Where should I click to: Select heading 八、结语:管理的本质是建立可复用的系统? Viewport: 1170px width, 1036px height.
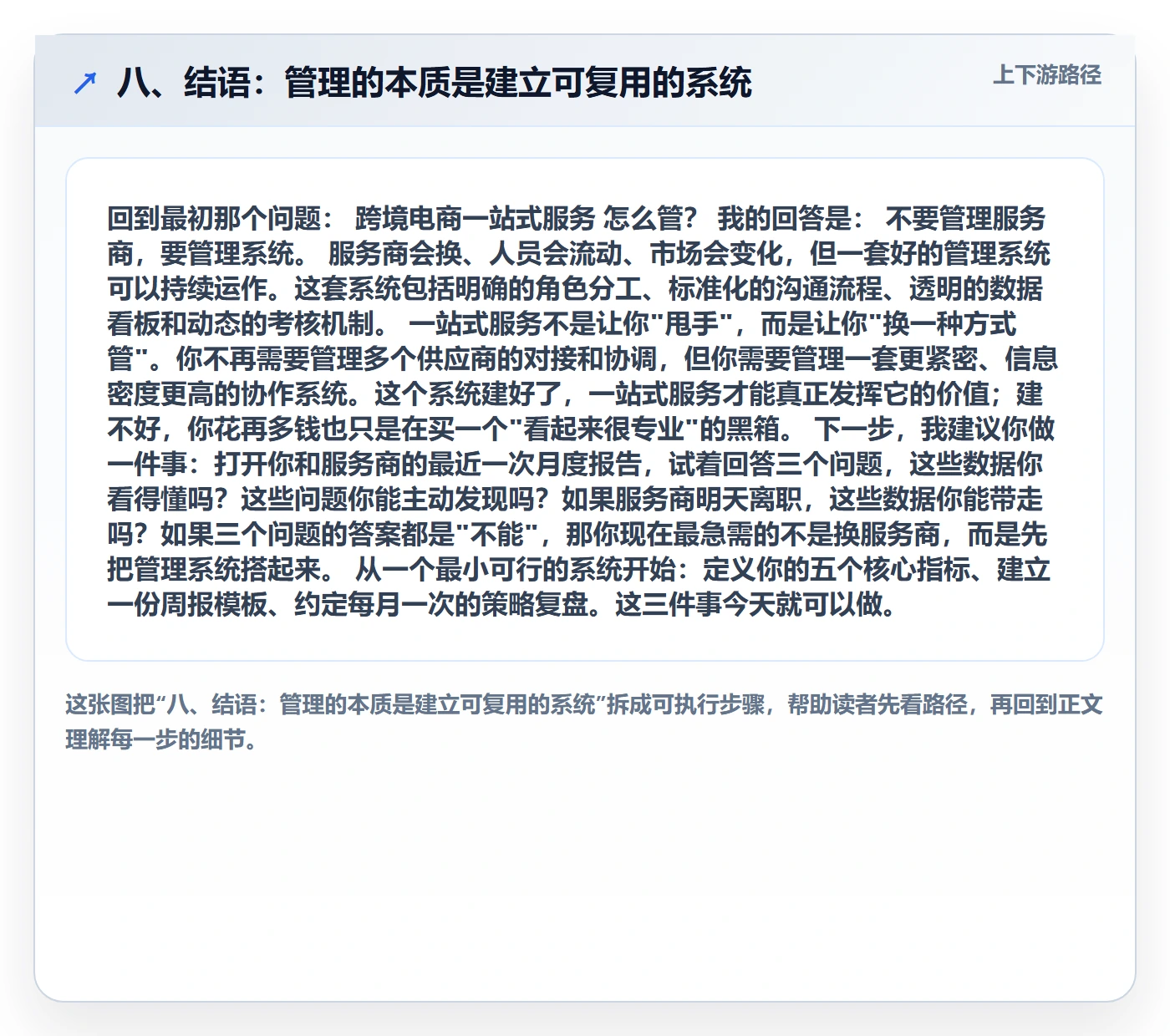[x=435, y=83]
